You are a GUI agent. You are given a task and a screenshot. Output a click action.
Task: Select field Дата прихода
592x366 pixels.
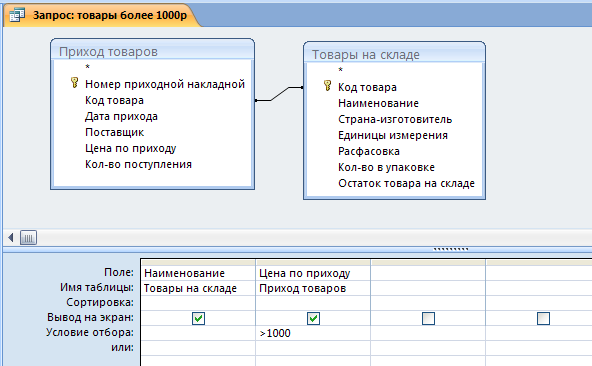(x=121, y=116)
